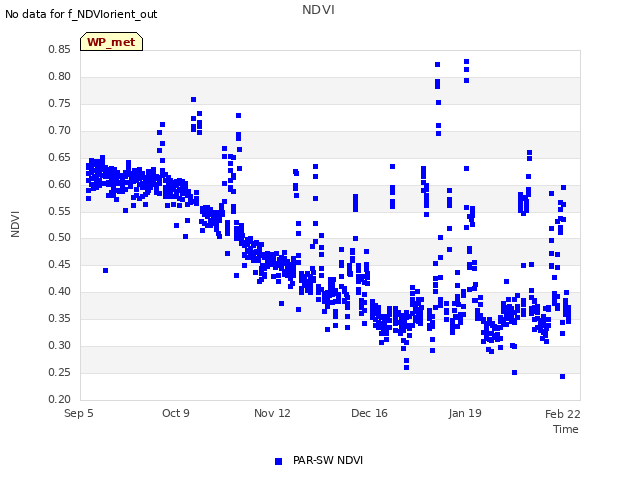Select the PAR-SW NDVI legend text

click(328, 460)
